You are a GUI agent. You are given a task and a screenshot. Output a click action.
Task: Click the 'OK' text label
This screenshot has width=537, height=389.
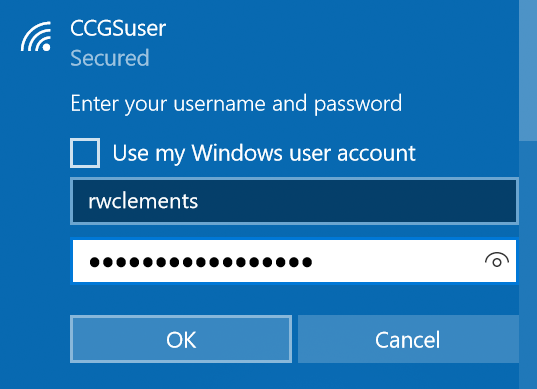coord(181,340)
